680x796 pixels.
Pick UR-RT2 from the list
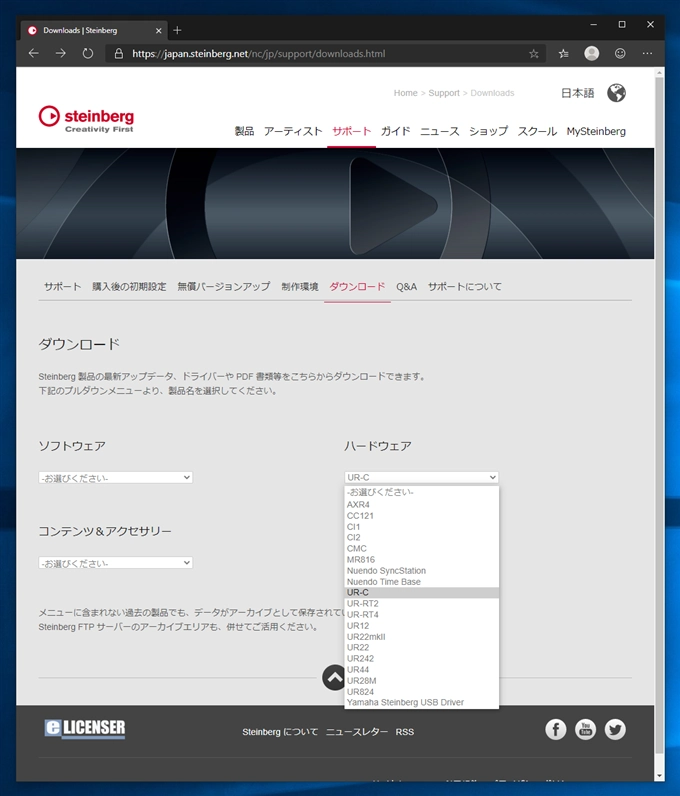[422, 604]
